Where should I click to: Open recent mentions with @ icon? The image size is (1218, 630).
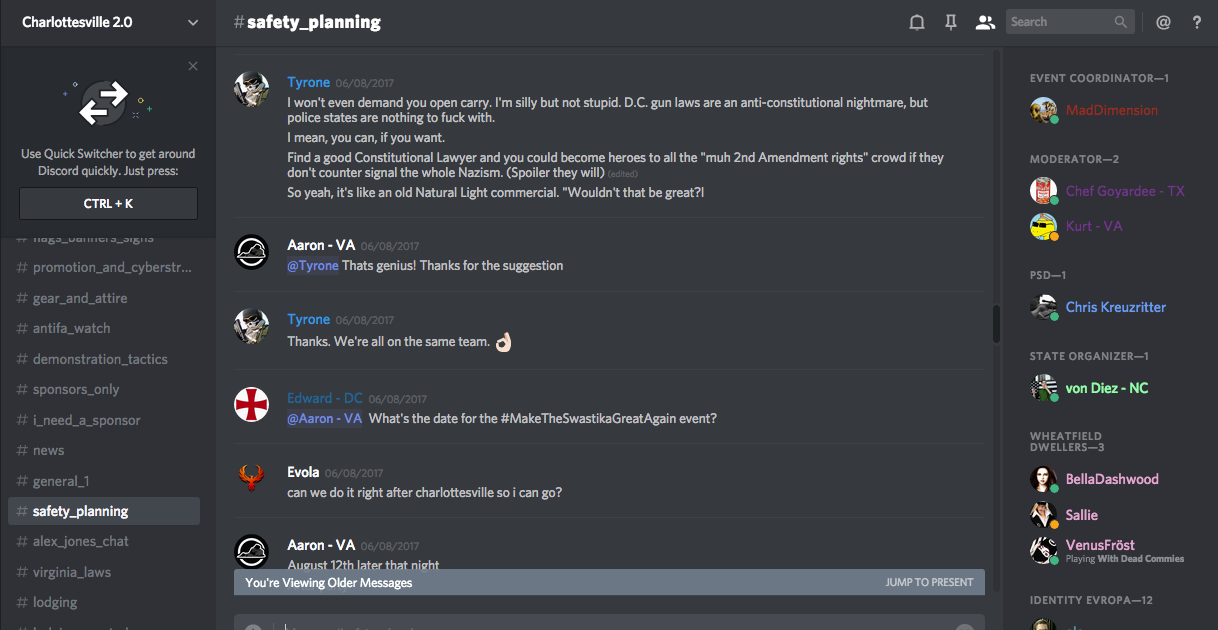tap(1163, 22)
